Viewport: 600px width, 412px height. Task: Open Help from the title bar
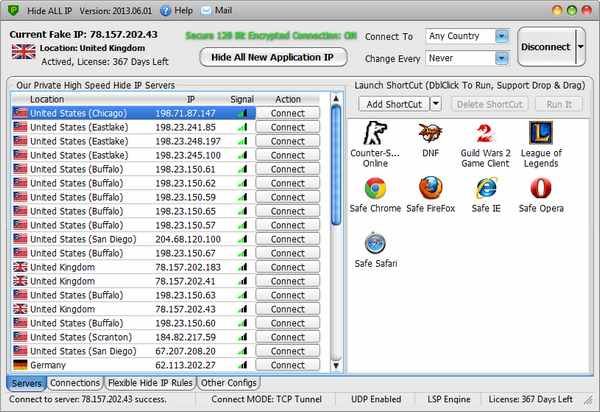176,11
